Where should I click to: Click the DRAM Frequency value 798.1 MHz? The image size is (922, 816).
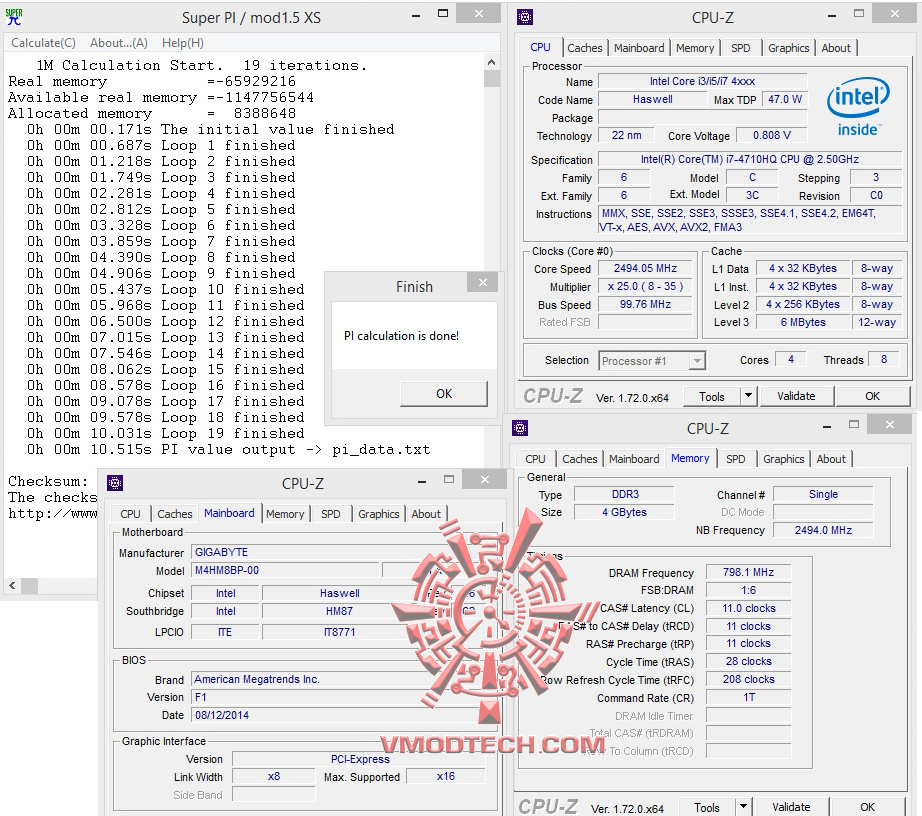749,572
